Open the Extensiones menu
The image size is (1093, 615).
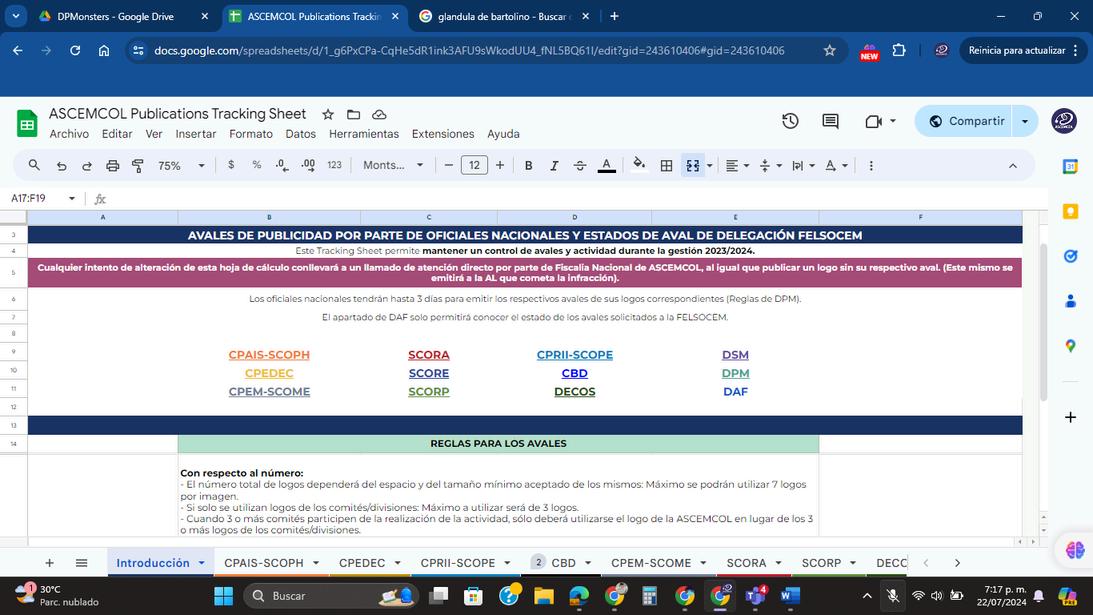tap(443, 134)
